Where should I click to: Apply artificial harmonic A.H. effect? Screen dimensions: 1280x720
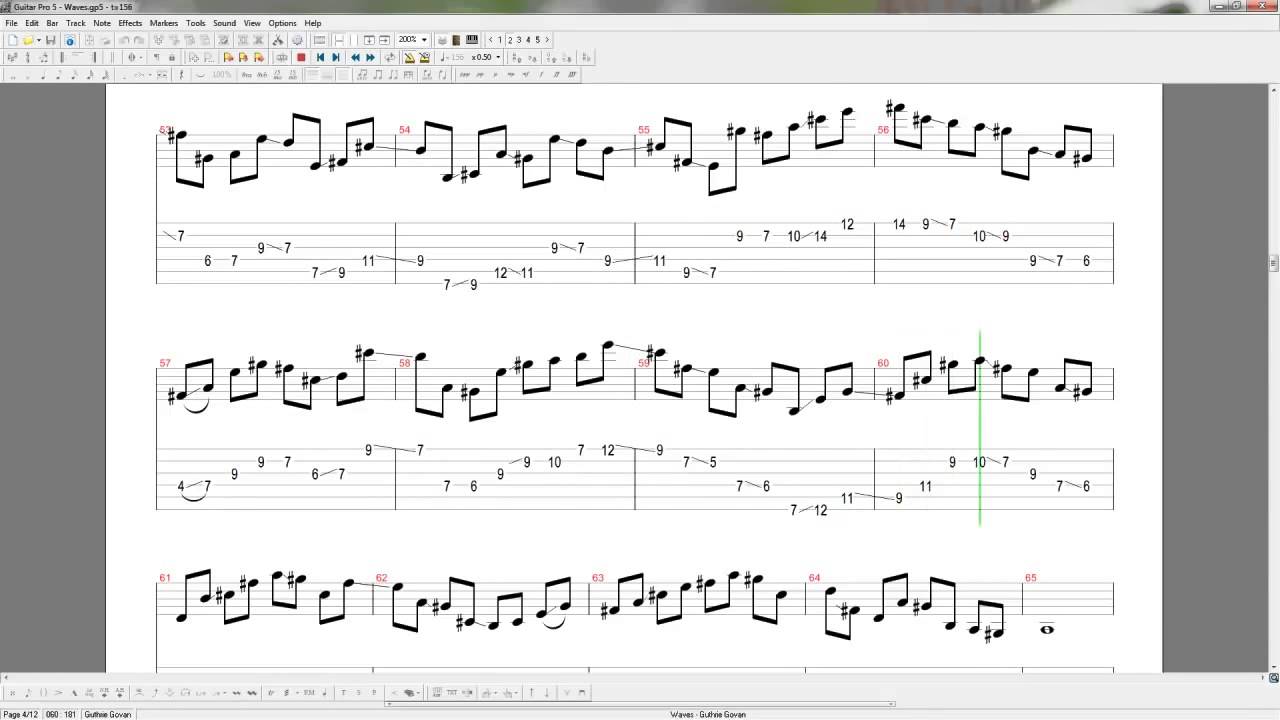pyautogui.click(x=120, y=692)
